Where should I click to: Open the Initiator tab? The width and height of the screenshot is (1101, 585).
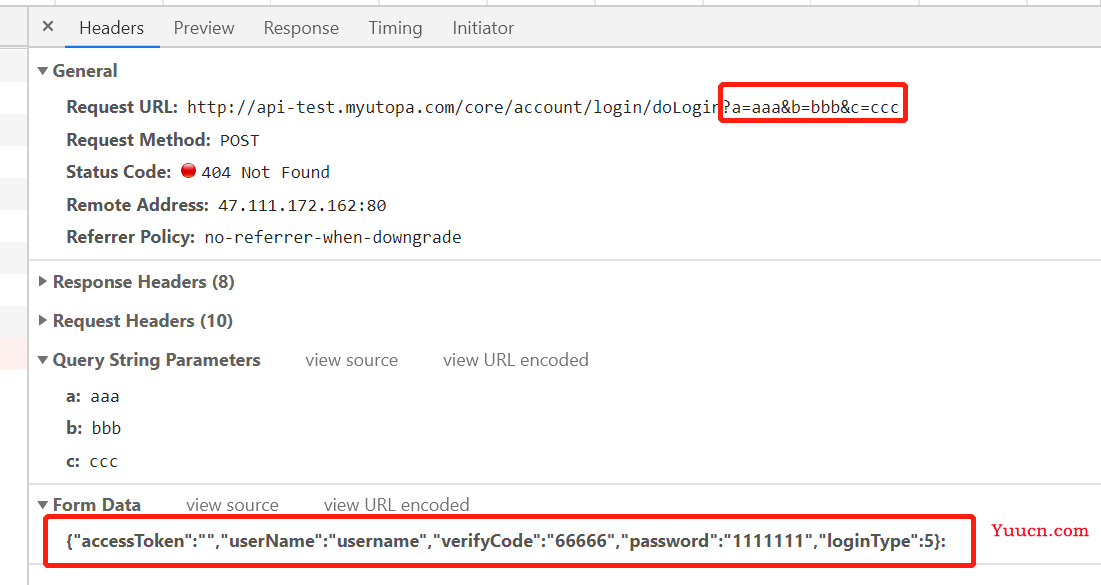483,28
